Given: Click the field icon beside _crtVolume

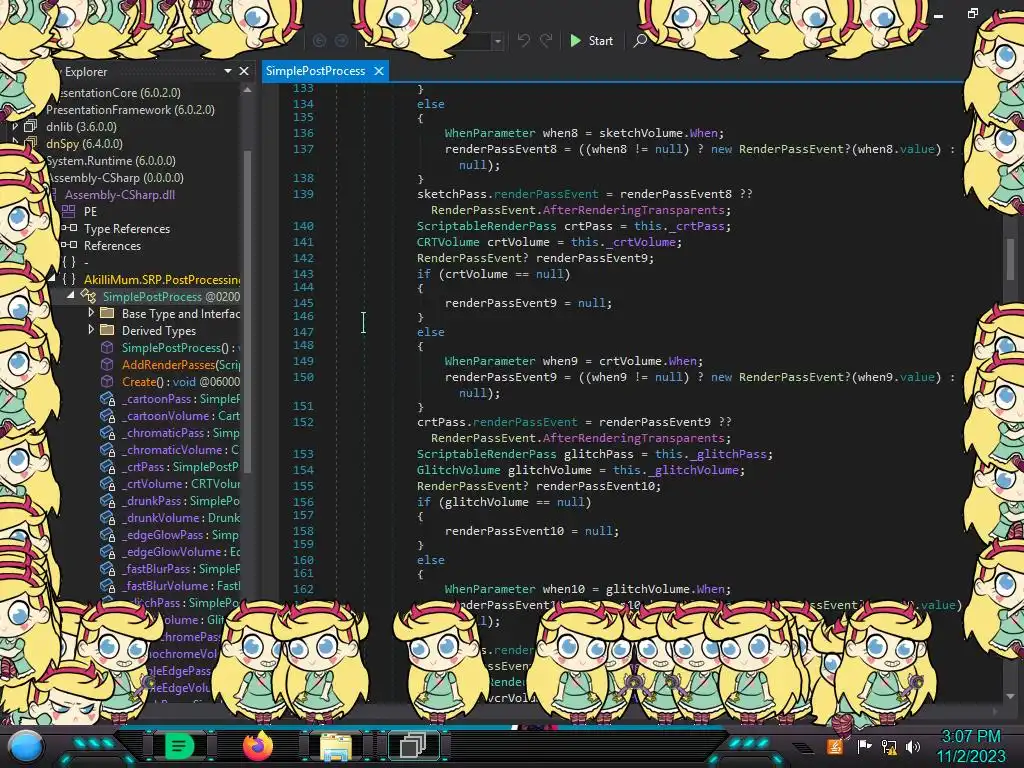Looking at the screenshot, I should (108, 483).
